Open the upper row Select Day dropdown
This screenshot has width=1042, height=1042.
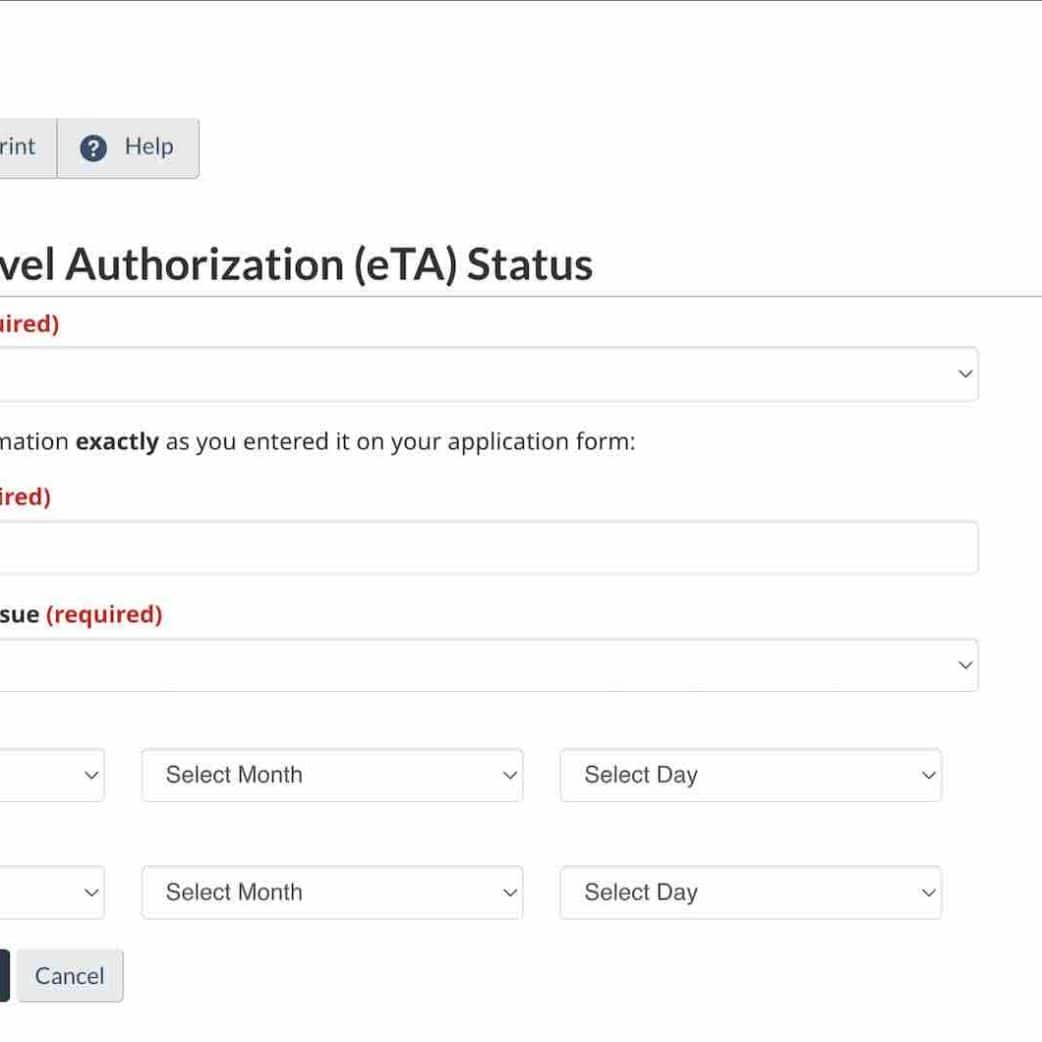[750, 775]
